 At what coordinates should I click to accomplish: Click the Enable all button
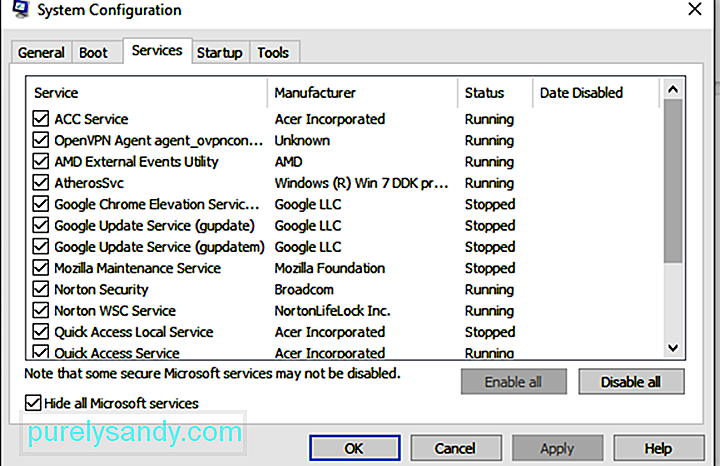(x=513, y=382)
